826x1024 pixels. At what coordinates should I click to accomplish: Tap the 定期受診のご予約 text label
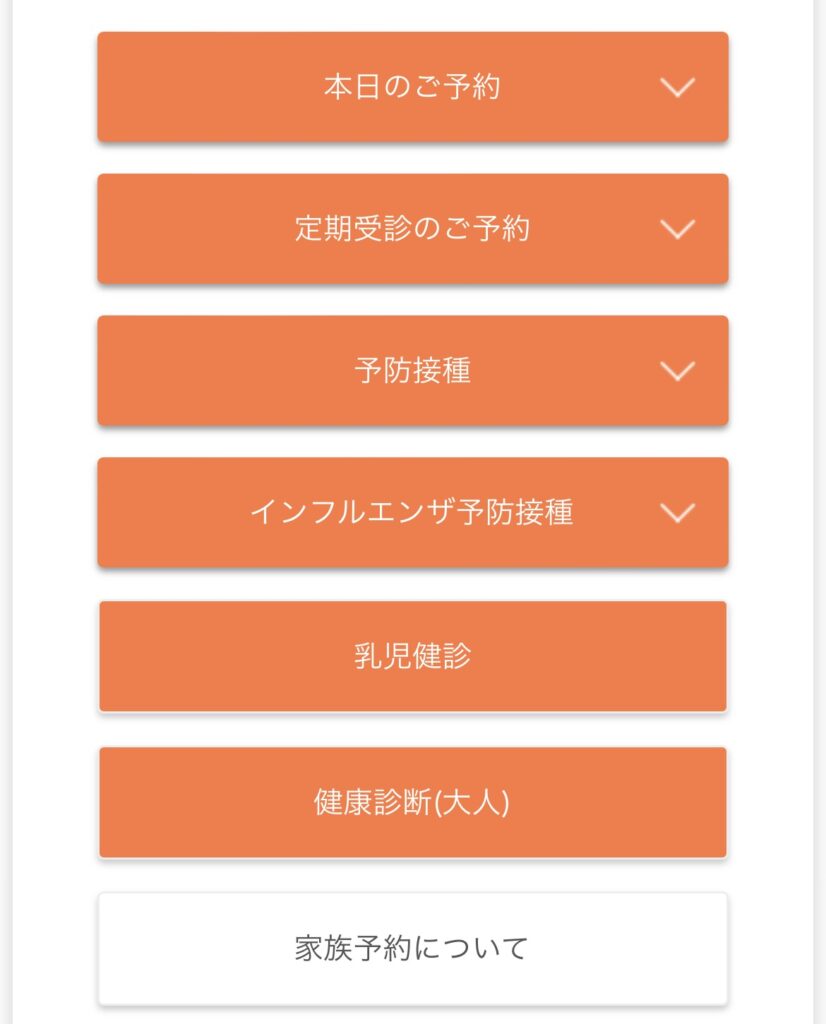(412, 230)
